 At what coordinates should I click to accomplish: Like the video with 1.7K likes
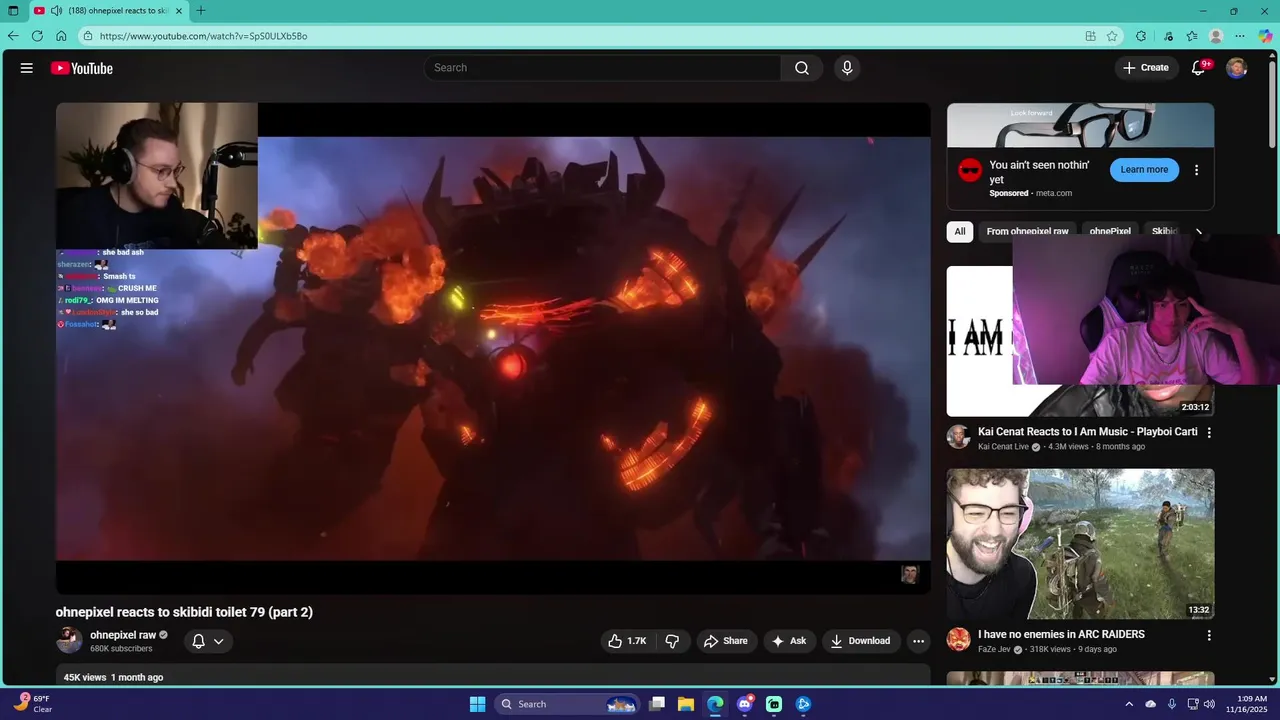coord(627,641)
